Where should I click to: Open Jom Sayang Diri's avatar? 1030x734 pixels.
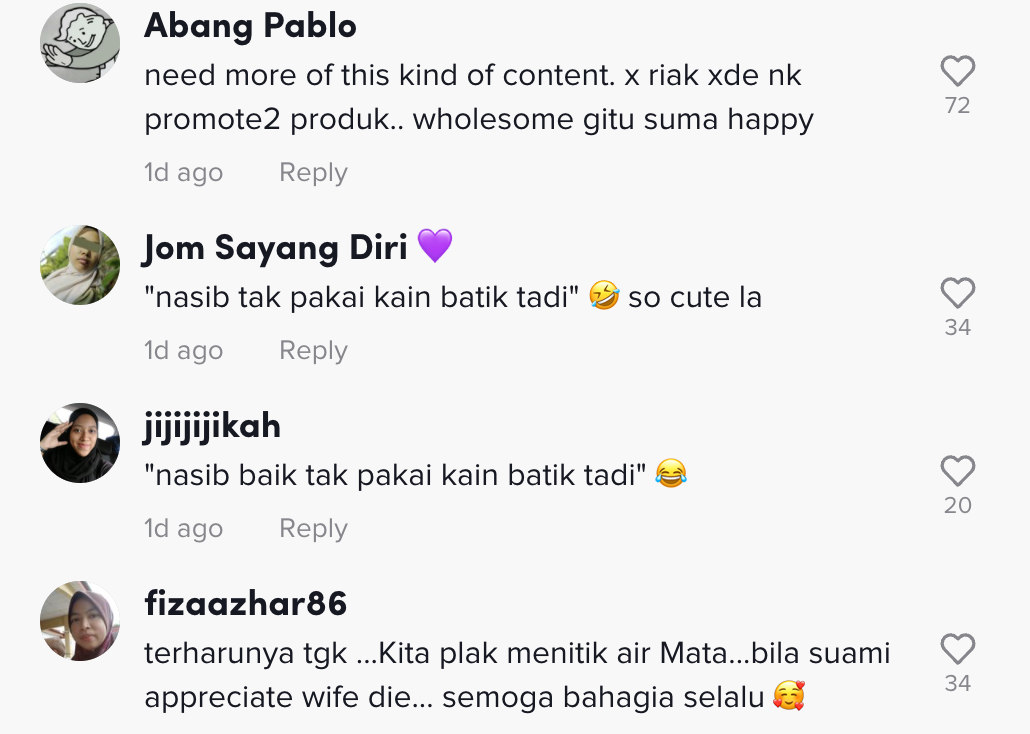(80, 265)
